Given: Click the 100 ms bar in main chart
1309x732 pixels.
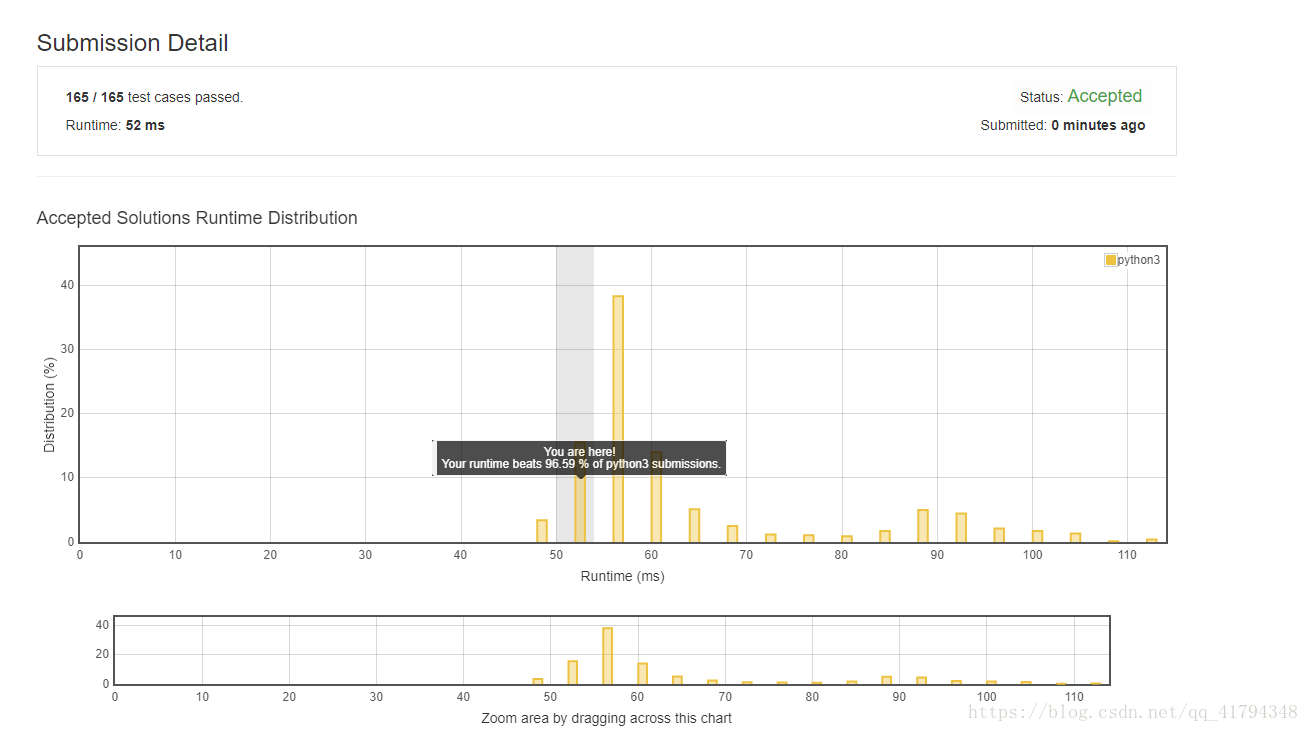Looking at the screenshot, I should (1037, 536).
